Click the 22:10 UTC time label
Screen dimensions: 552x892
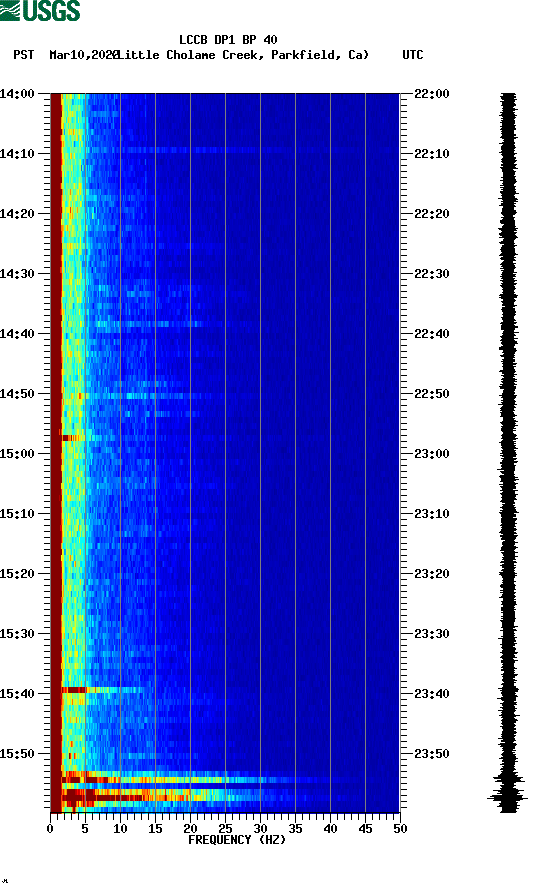point(432,154)
